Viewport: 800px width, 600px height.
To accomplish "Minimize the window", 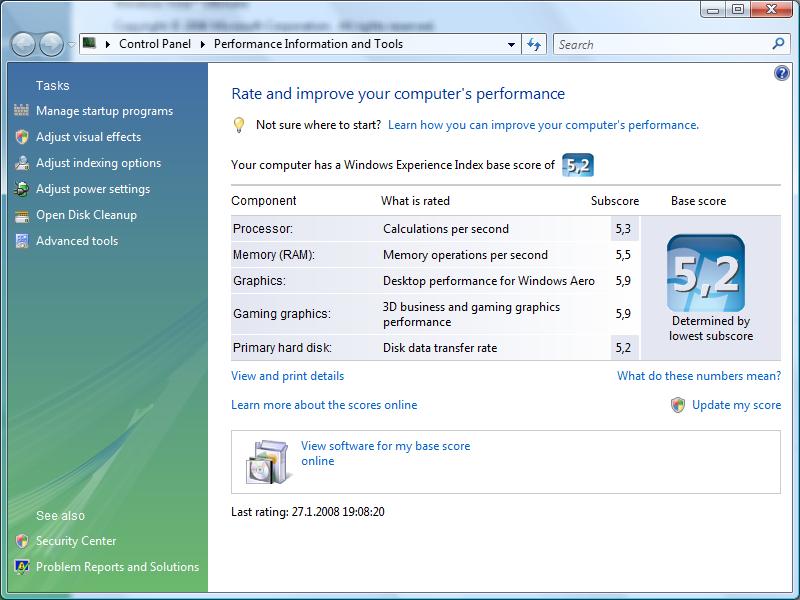I will click(713, 9).
